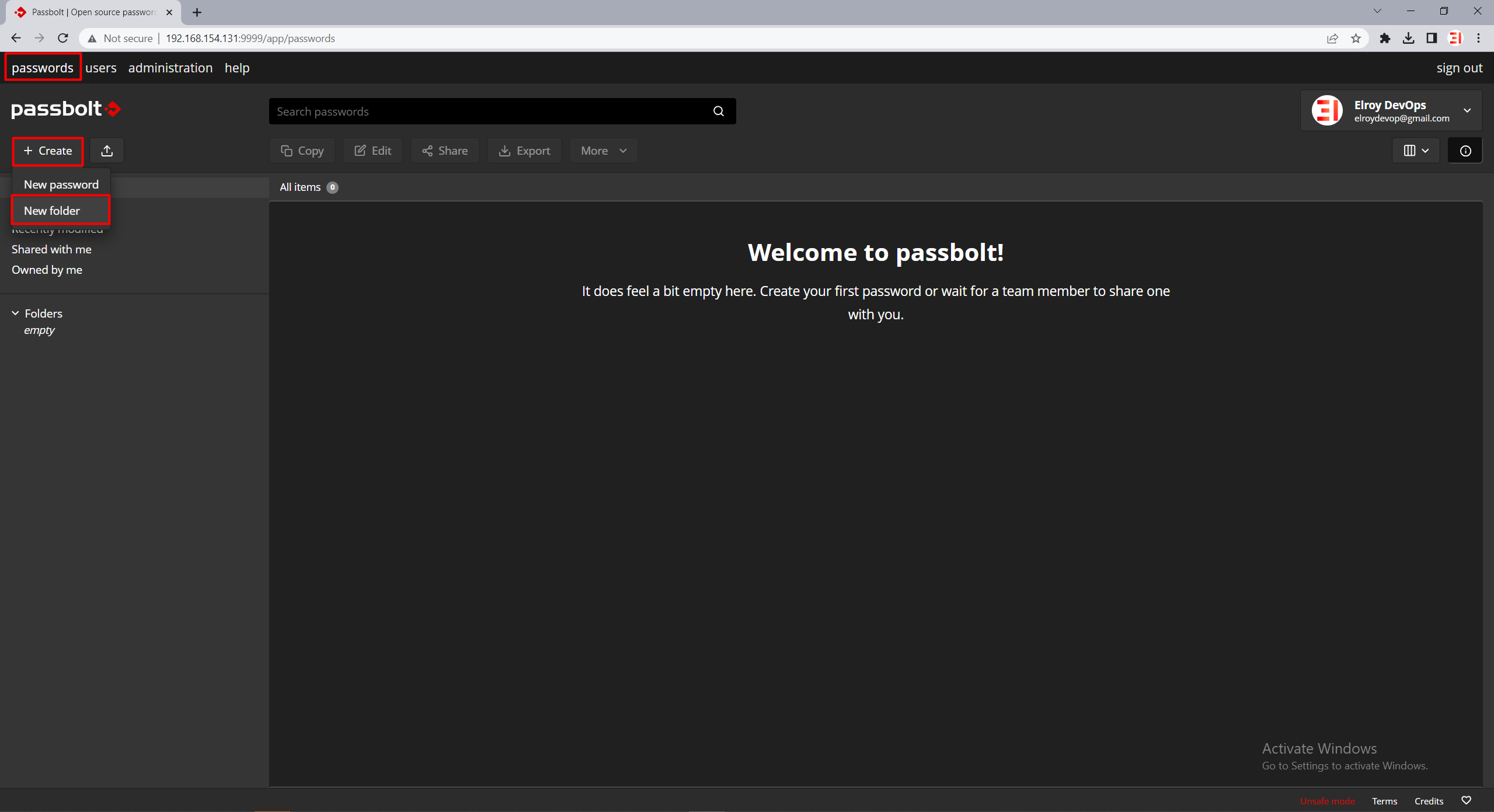Open the help menu link
Image resolution: width=1494 pixels, height=812 pixels.
237,68
